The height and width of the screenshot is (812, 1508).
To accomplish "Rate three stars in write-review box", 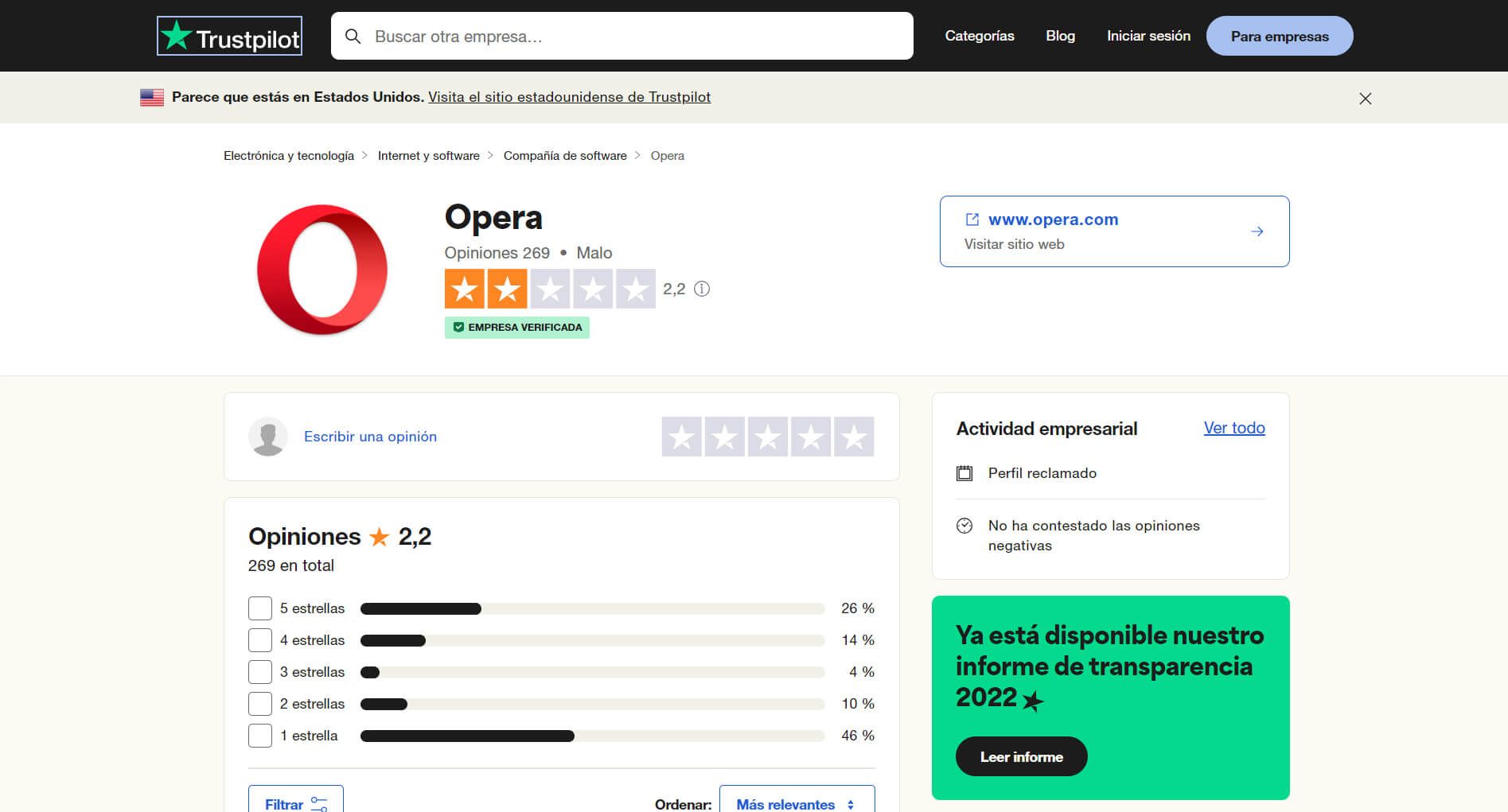I will [768, 437].
